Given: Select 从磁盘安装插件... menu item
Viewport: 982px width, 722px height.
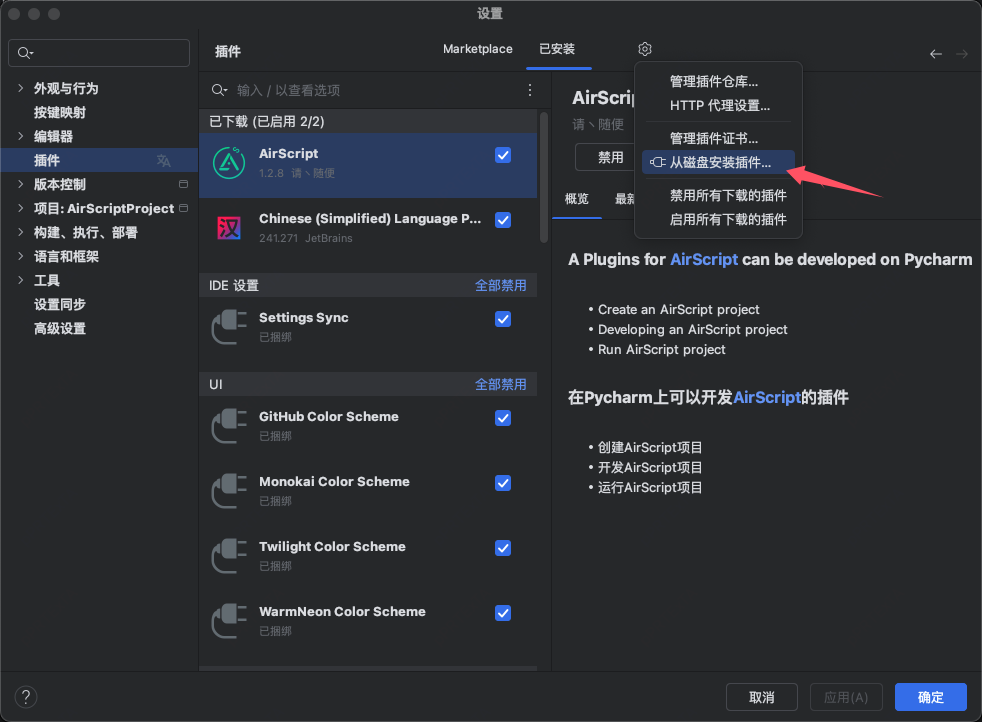Looking at the screenshot, I should pos(718,162).
